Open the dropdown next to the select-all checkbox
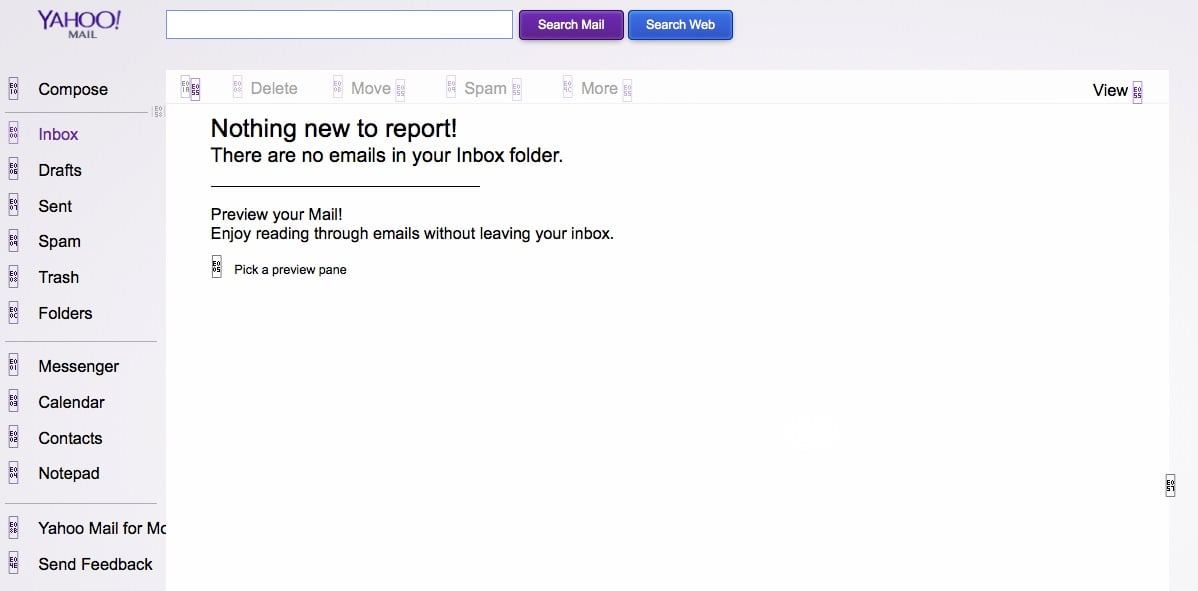1198x591 pixels. (195, 90)
